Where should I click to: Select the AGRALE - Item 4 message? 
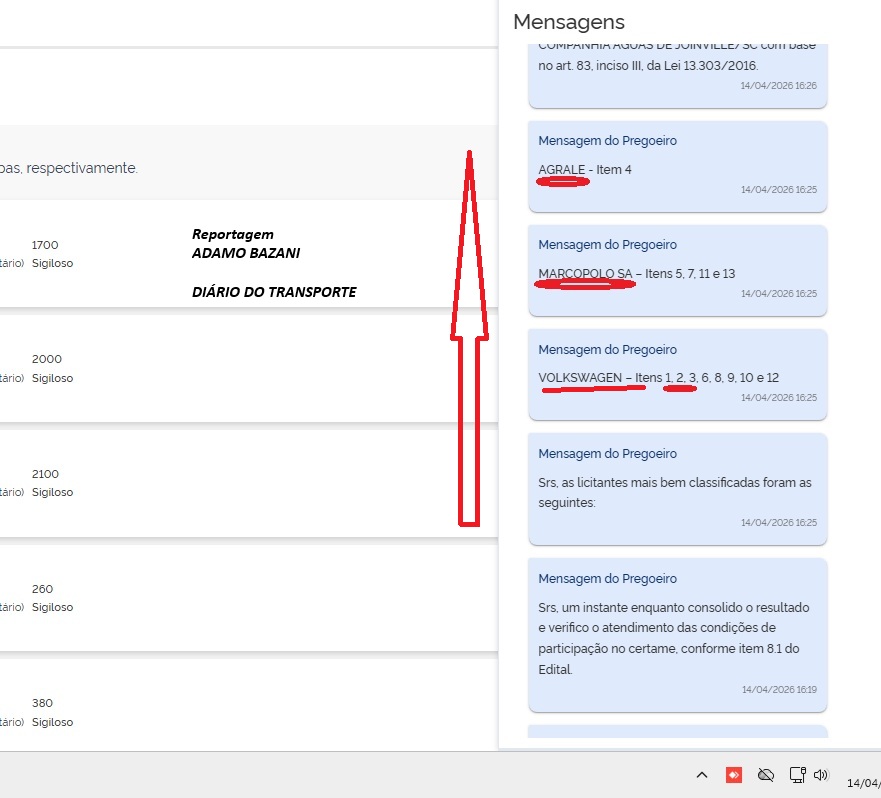click(x=677, y=167)
